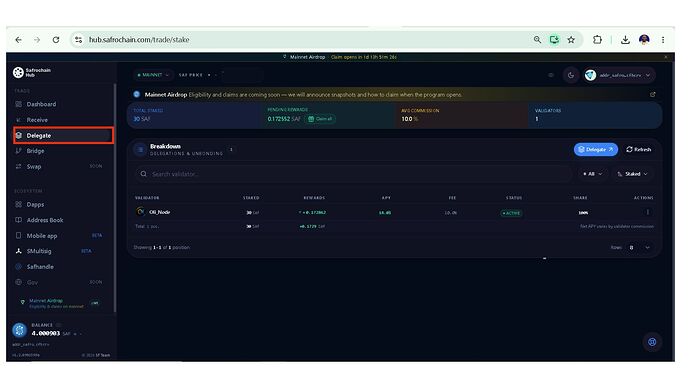Screen dimensions: 690x388
Task: Open the All status filter dropdown
Action: pyautogui.click(x=592, y=174)
